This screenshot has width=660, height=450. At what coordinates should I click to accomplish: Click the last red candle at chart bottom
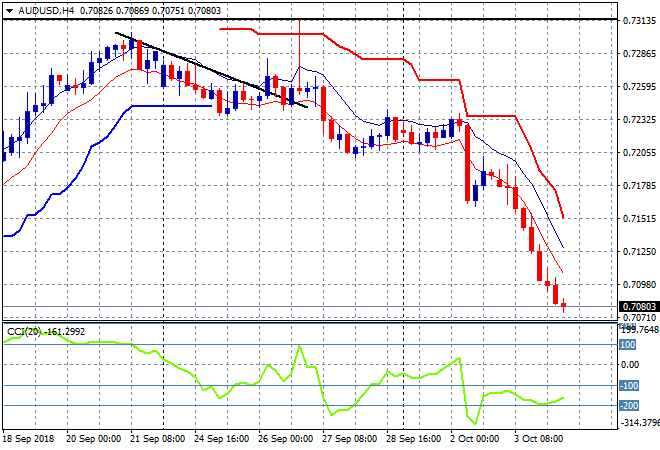point(564,305)
